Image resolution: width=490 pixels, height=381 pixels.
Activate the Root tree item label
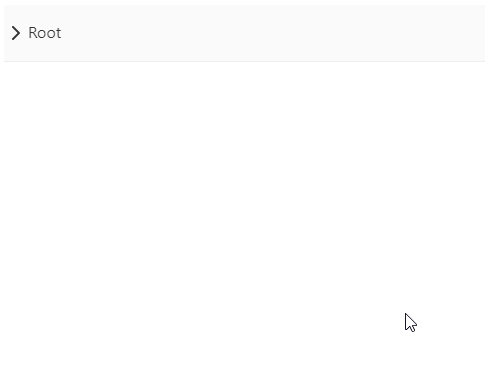[x=45, y=33]
